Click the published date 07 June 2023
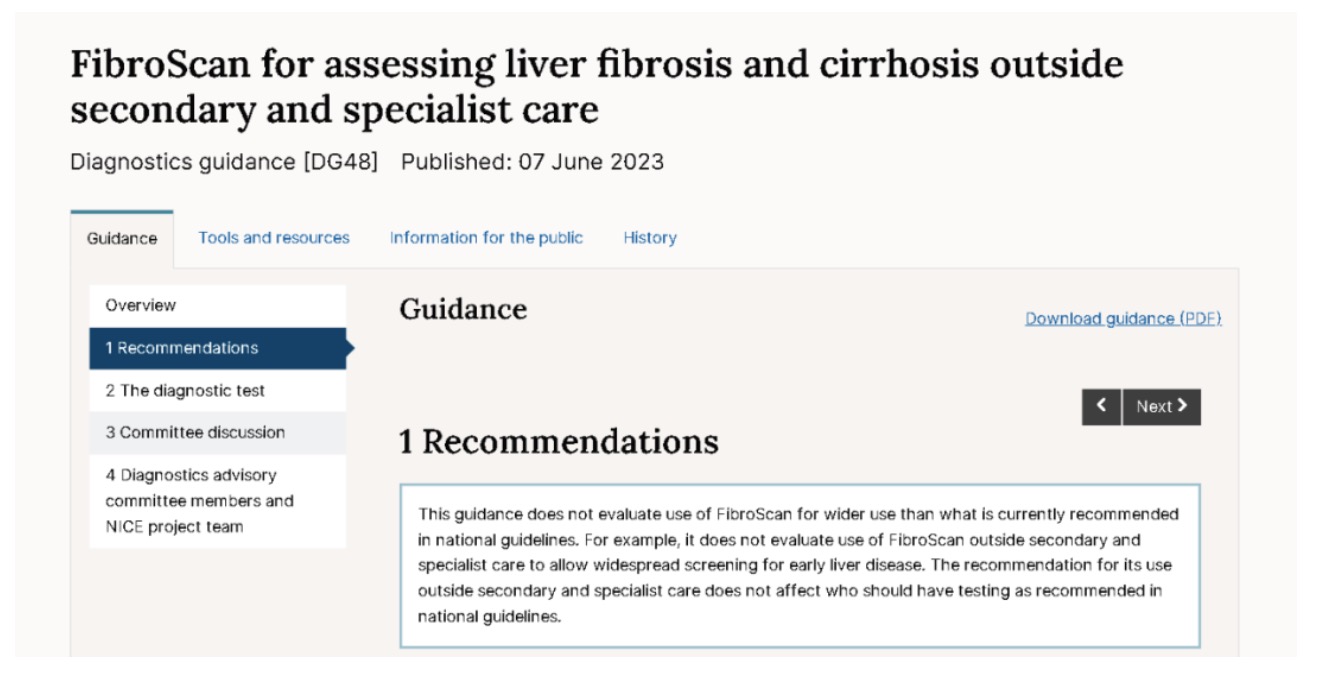The image size is (1322, 674). click(532, 162)
